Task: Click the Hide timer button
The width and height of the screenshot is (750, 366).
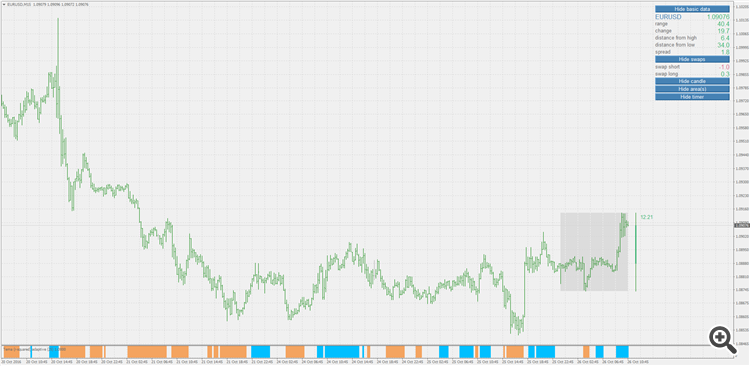Action: (692, 97)
